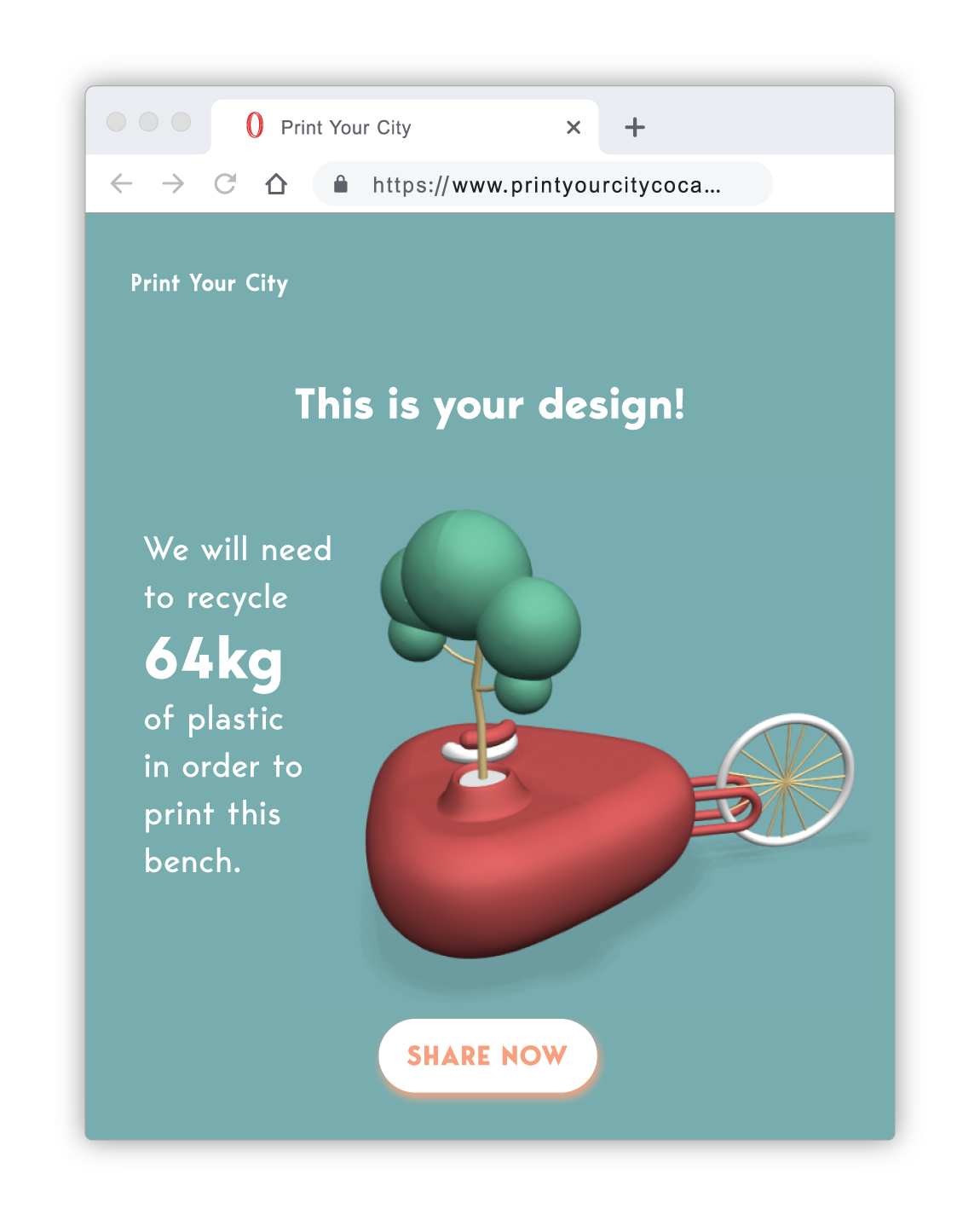Open the Print Your City logo link

point(210,283)
